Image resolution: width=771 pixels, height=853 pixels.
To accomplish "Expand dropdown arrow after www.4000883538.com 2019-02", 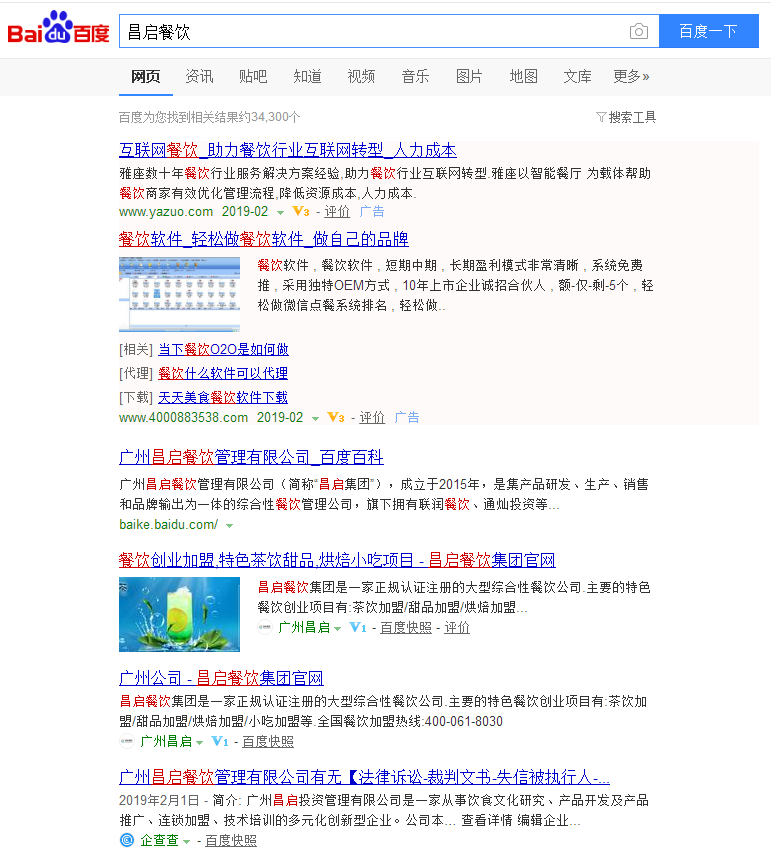I will (315, 419).
